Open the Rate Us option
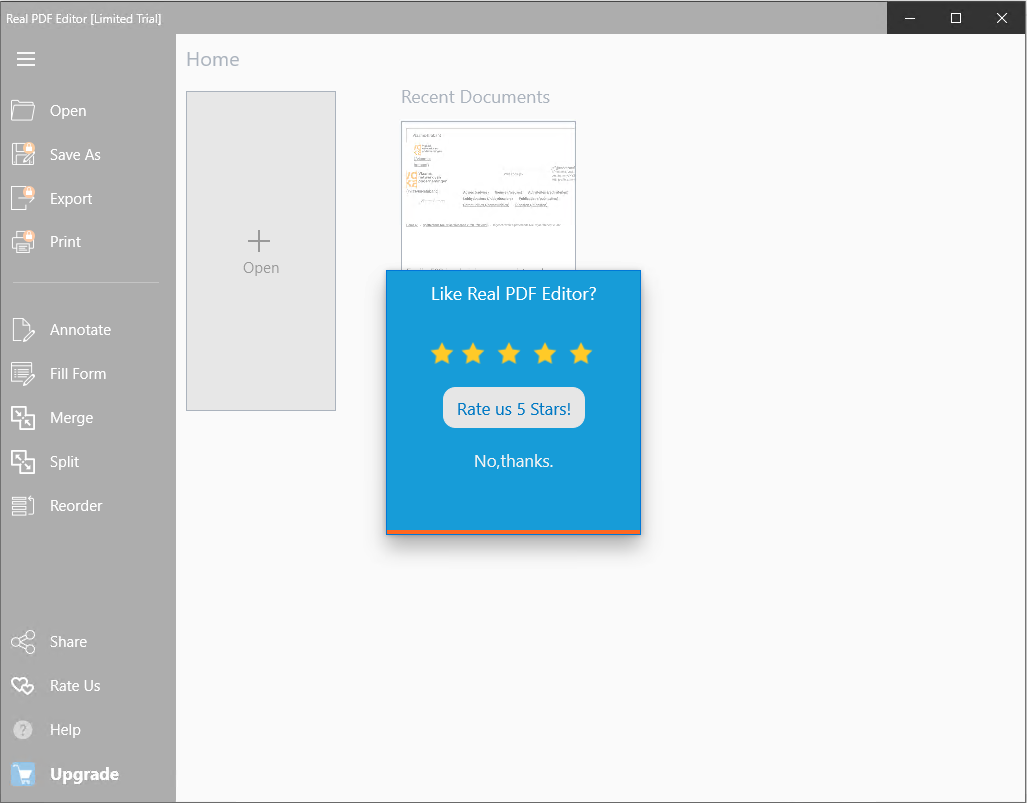The width and height of the screenshot is (1027, 803). pos(74,685)
